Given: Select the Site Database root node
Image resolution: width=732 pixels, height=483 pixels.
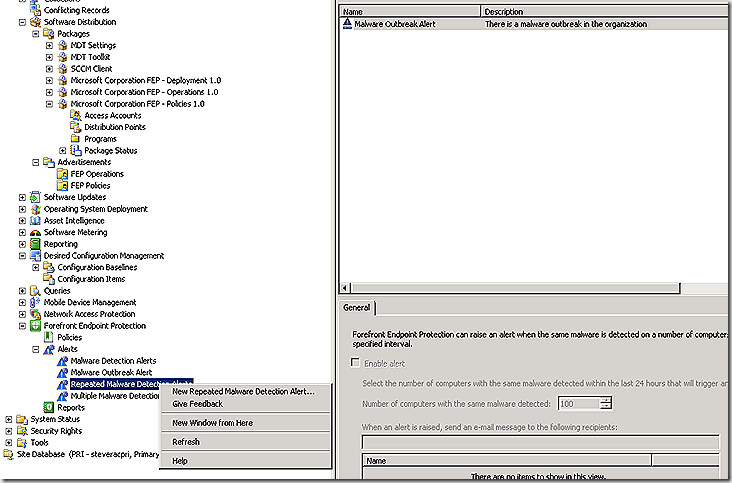Looking at the screenshot, I should [88, 454].
